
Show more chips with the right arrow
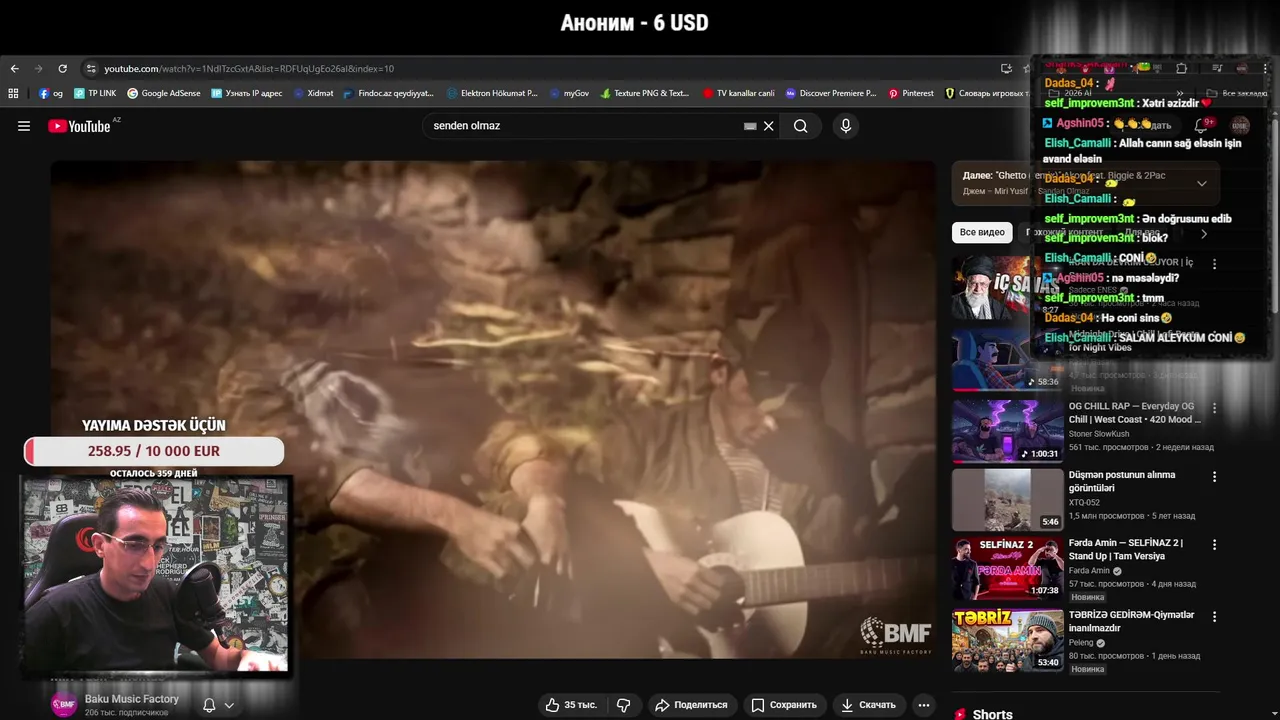point(1204,233)
